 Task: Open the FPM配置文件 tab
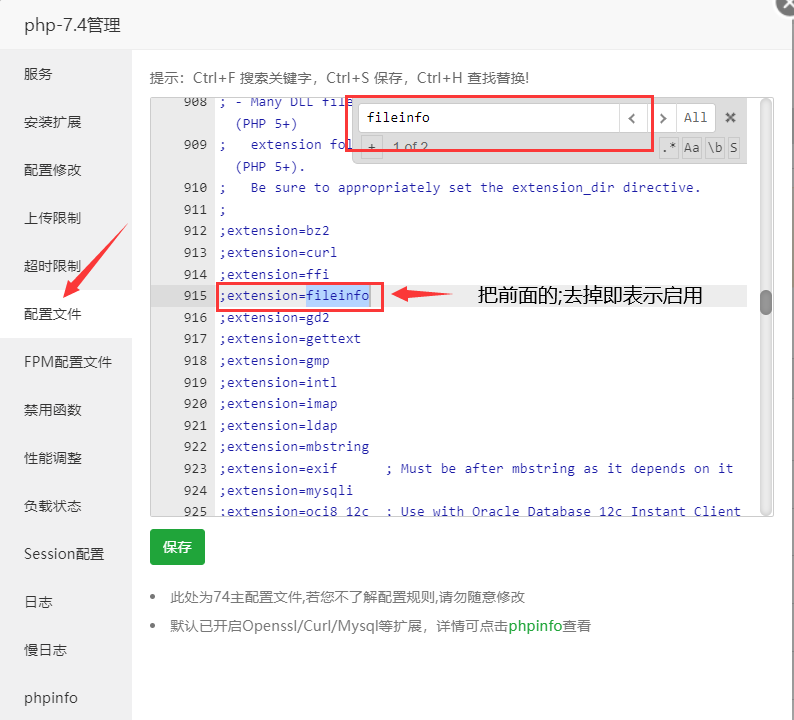point(66,362)
